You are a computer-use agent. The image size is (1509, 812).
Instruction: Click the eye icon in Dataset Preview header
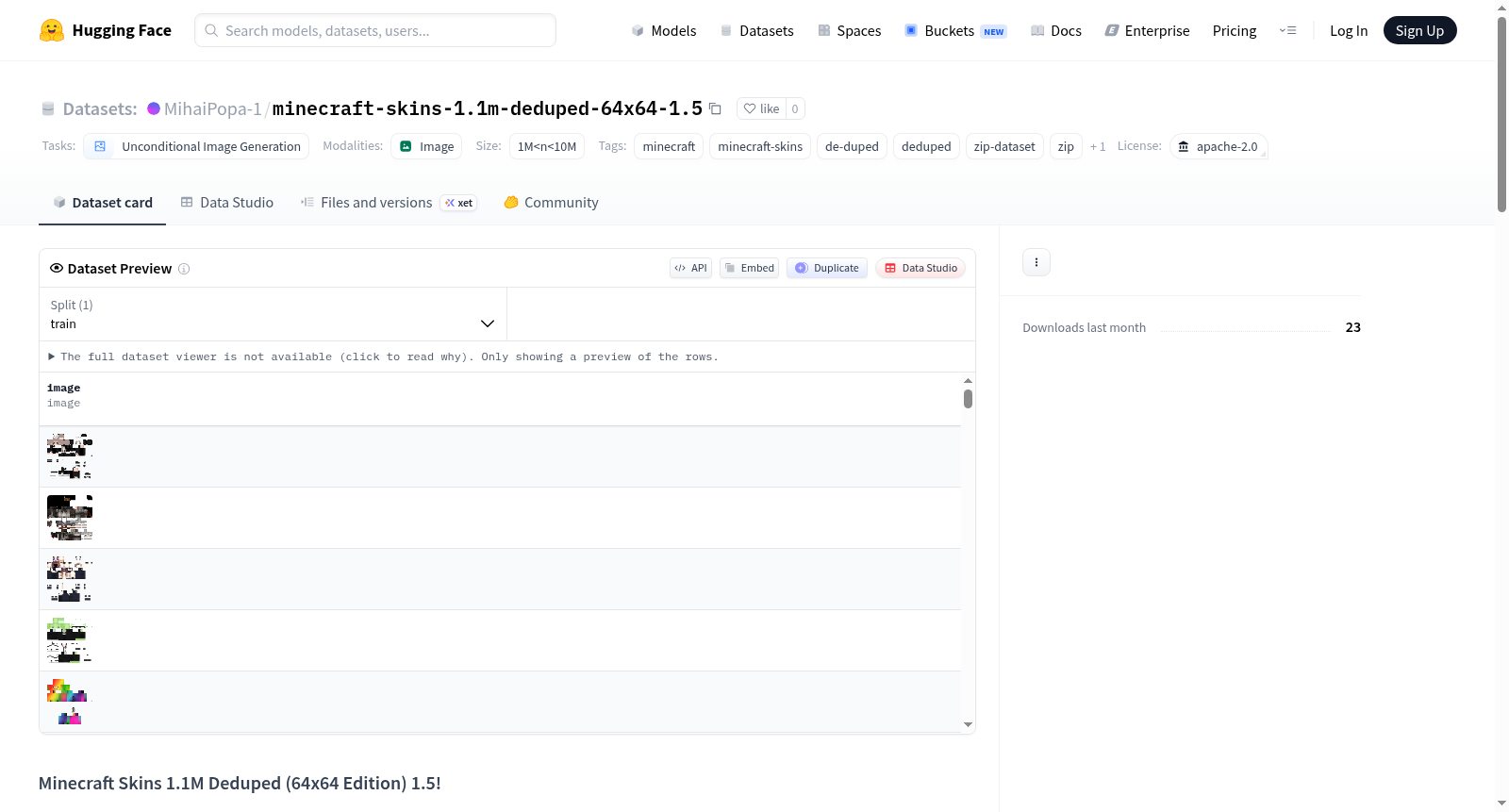(57, 268)
